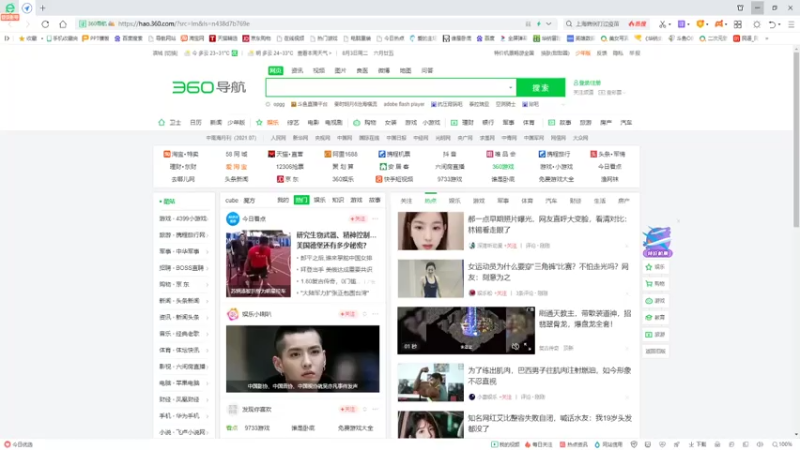Open the 爱淘宝 orange link

pyautogui.click(x=236, y=167)
